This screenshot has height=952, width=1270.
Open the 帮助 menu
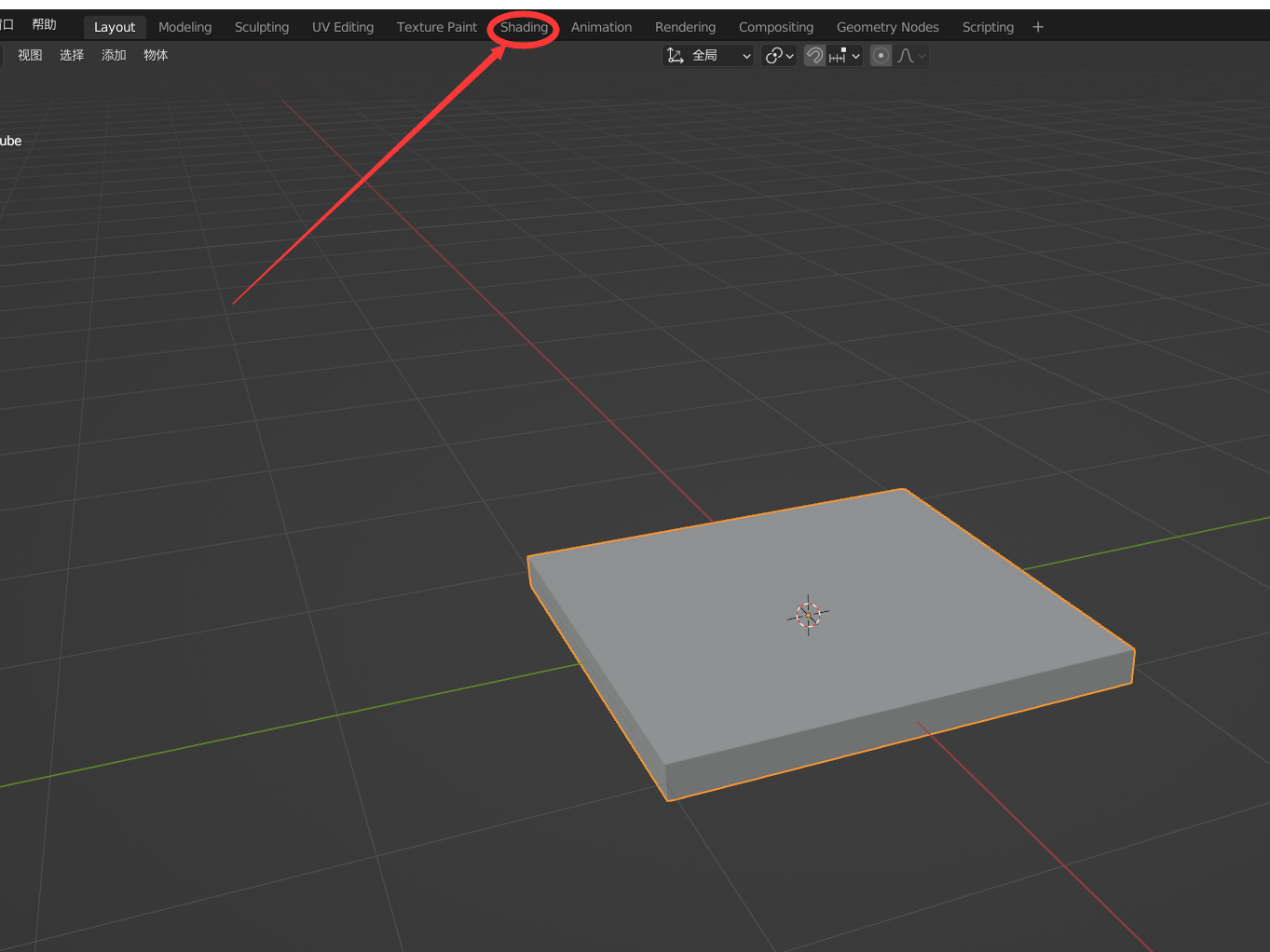coord(43,24)
